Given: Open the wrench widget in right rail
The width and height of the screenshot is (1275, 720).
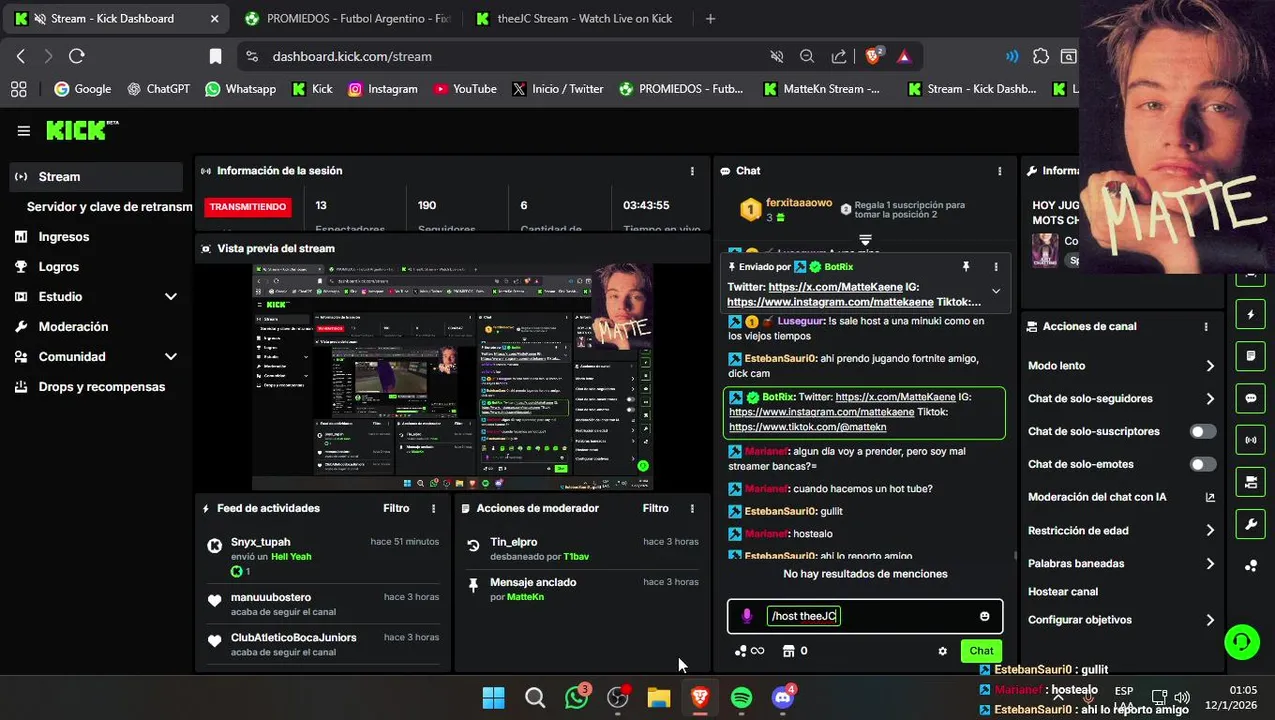Looking at the screenshot, I should click(x=1250, y=524).
